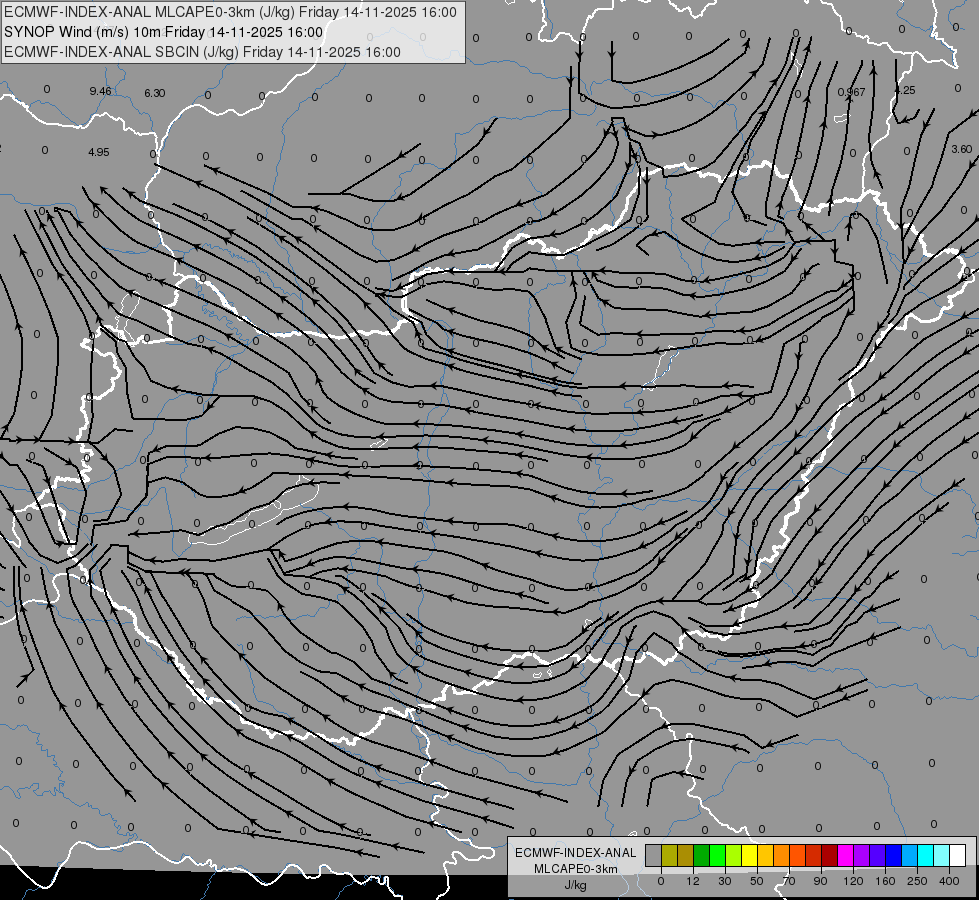Click the map value 3.60

point(962,149)
